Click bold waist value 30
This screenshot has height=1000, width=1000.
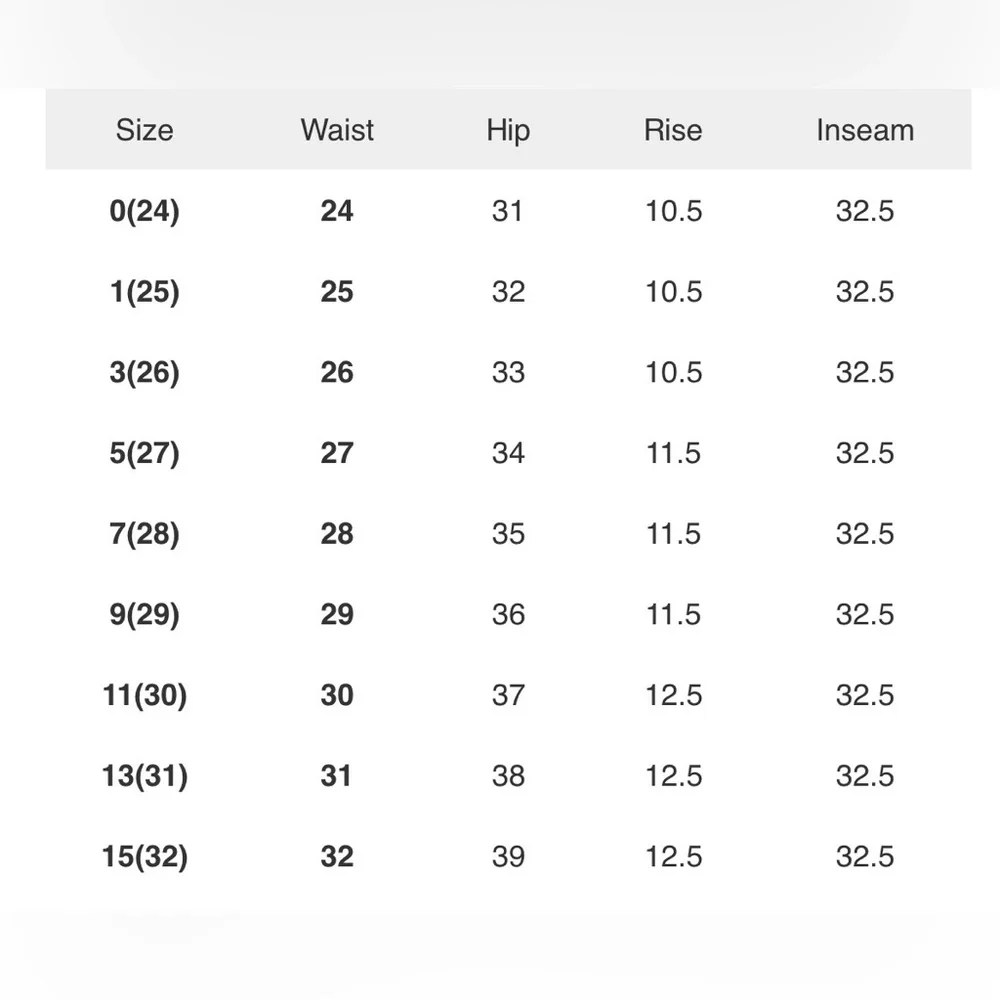[337, 695]
